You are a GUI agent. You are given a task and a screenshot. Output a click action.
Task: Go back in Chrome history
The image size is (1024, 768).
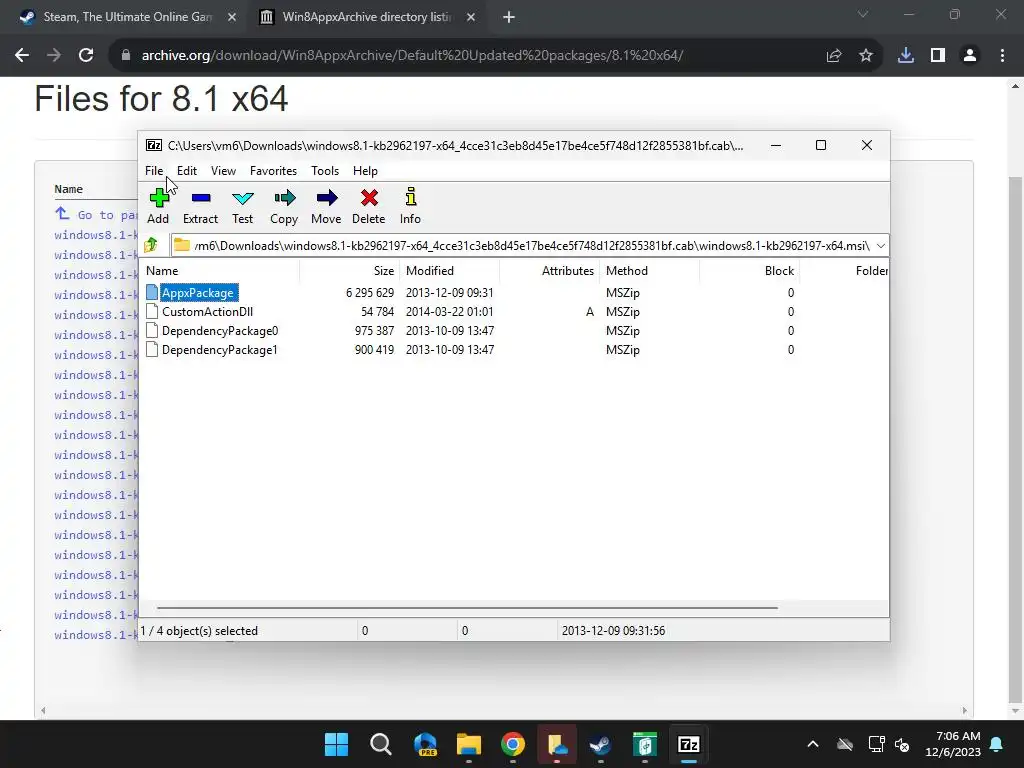[x=22, y=56]
